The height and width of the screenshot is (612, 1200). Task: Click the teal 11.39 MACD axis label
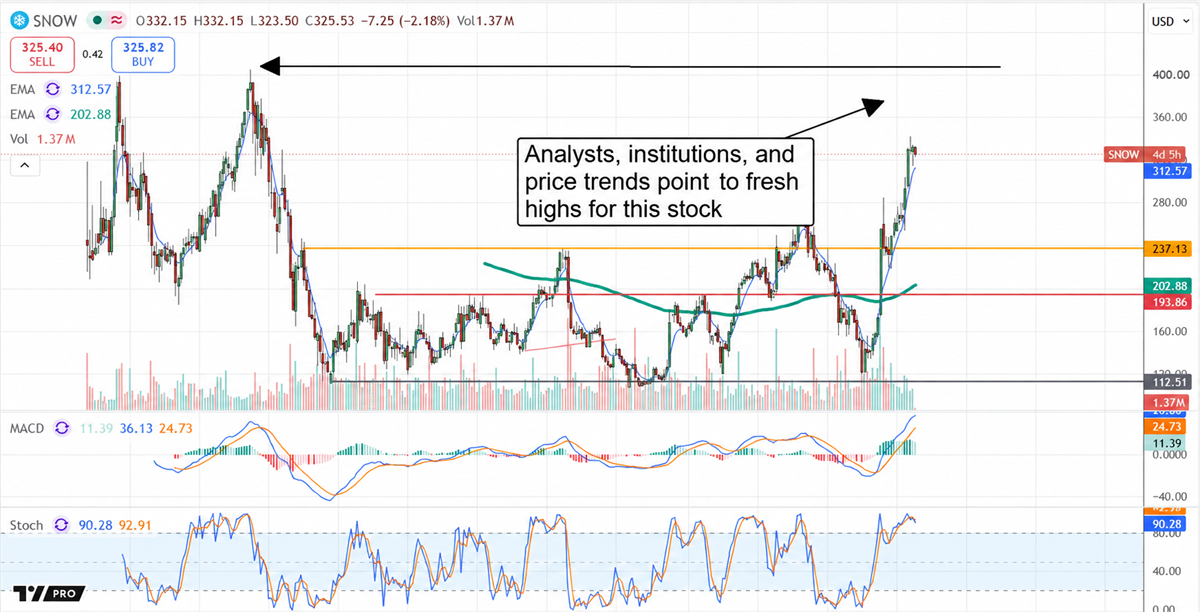point(1164,441)
